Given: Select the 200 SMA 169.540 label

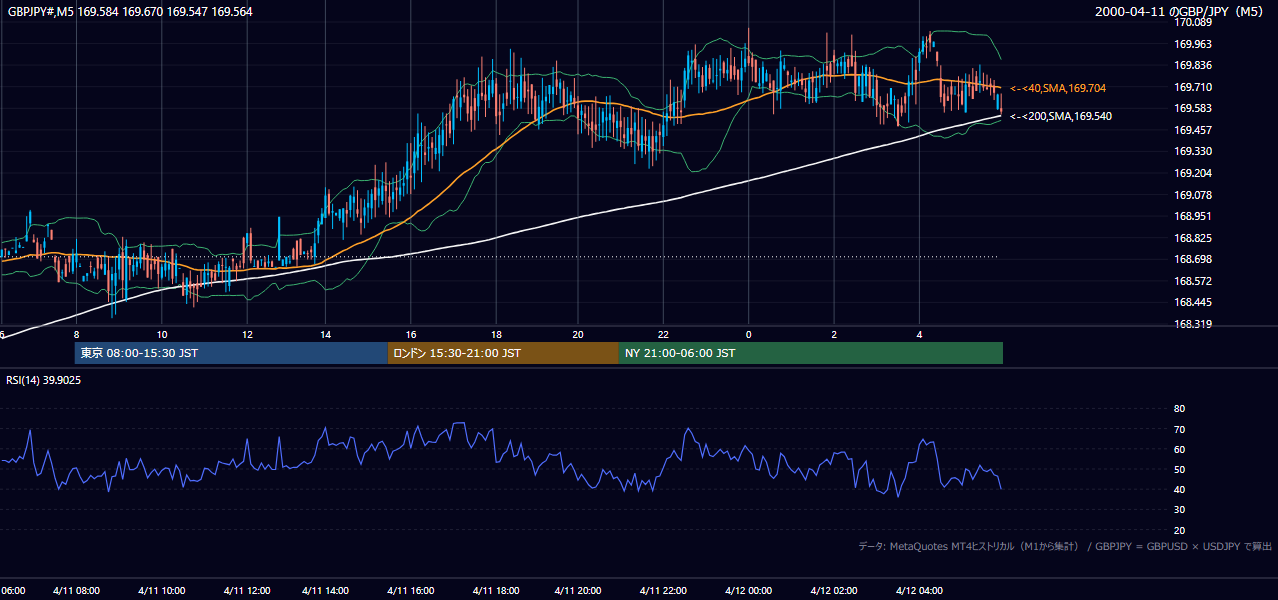Looking at the screenshot, I should point(1061,116).
